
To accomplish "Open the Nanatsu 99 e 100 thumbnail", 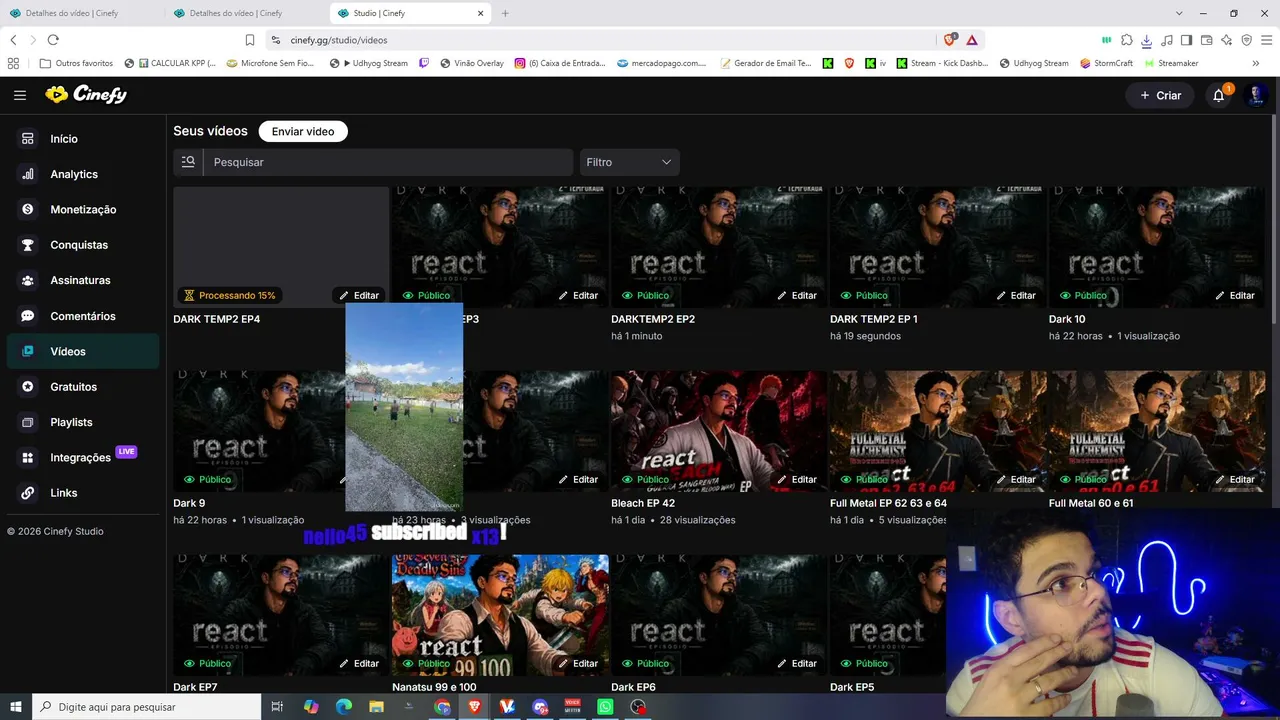I will tap(500, 615).
